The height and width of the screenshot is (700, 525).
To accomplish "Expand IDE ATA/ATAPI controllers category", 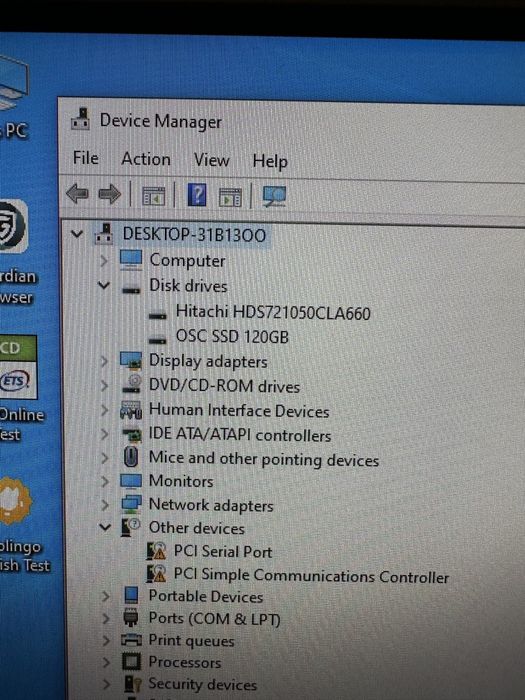I will click(104, 434).
